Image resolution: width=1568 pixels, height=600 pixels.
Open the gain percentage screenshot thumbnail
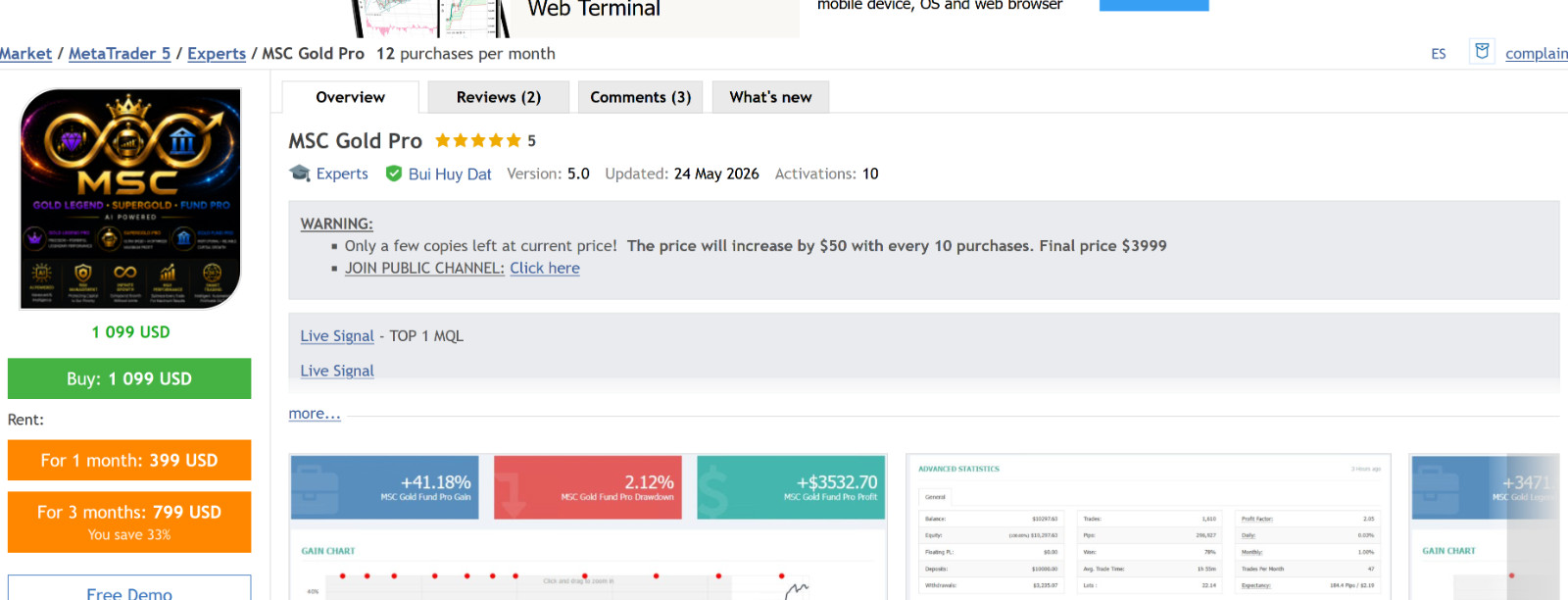(x=588, y=527)
